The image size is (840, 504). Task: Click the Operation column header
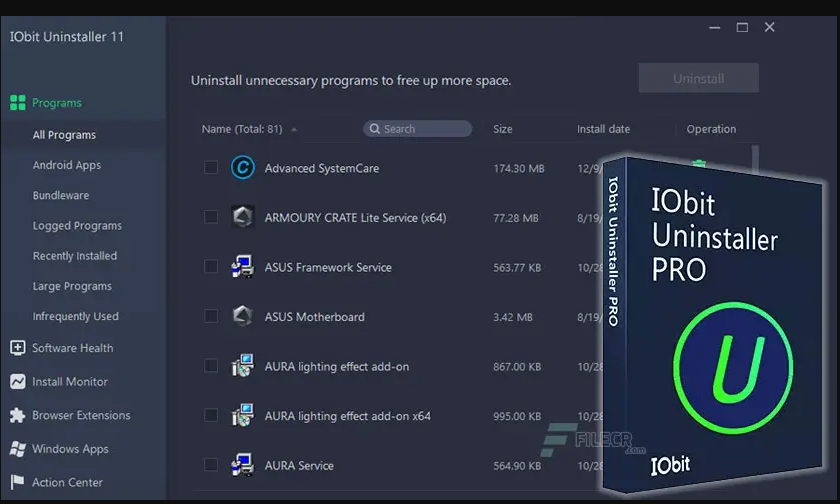(x=711, y=129)
